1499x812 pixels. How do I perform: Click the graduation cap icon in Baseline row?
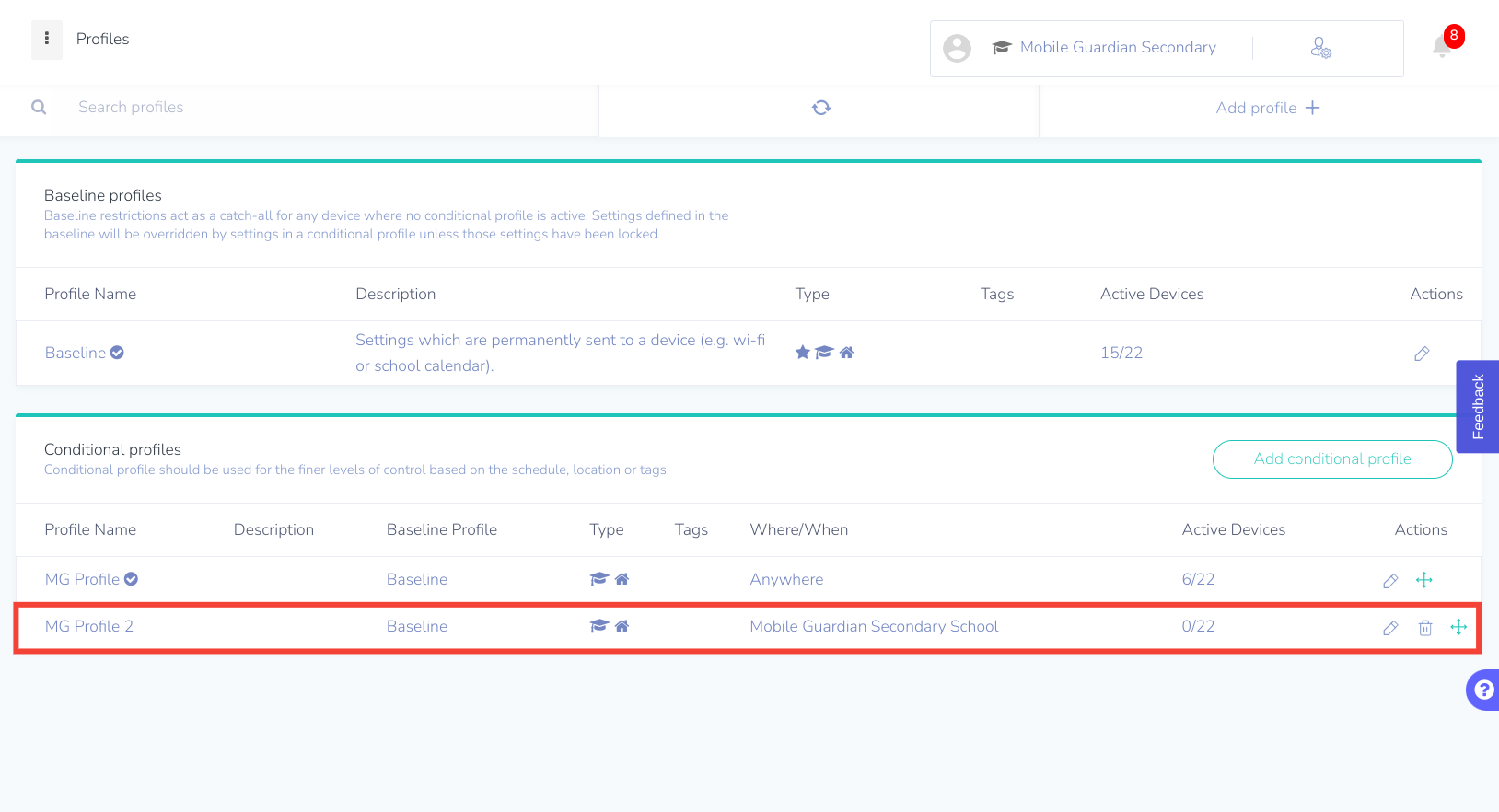point(824,353)
